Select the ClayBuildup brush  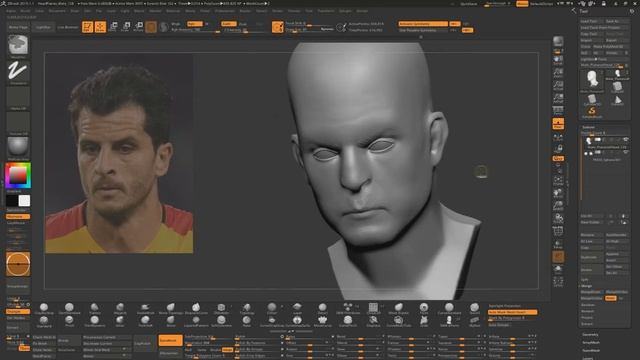tap(44, 309)
